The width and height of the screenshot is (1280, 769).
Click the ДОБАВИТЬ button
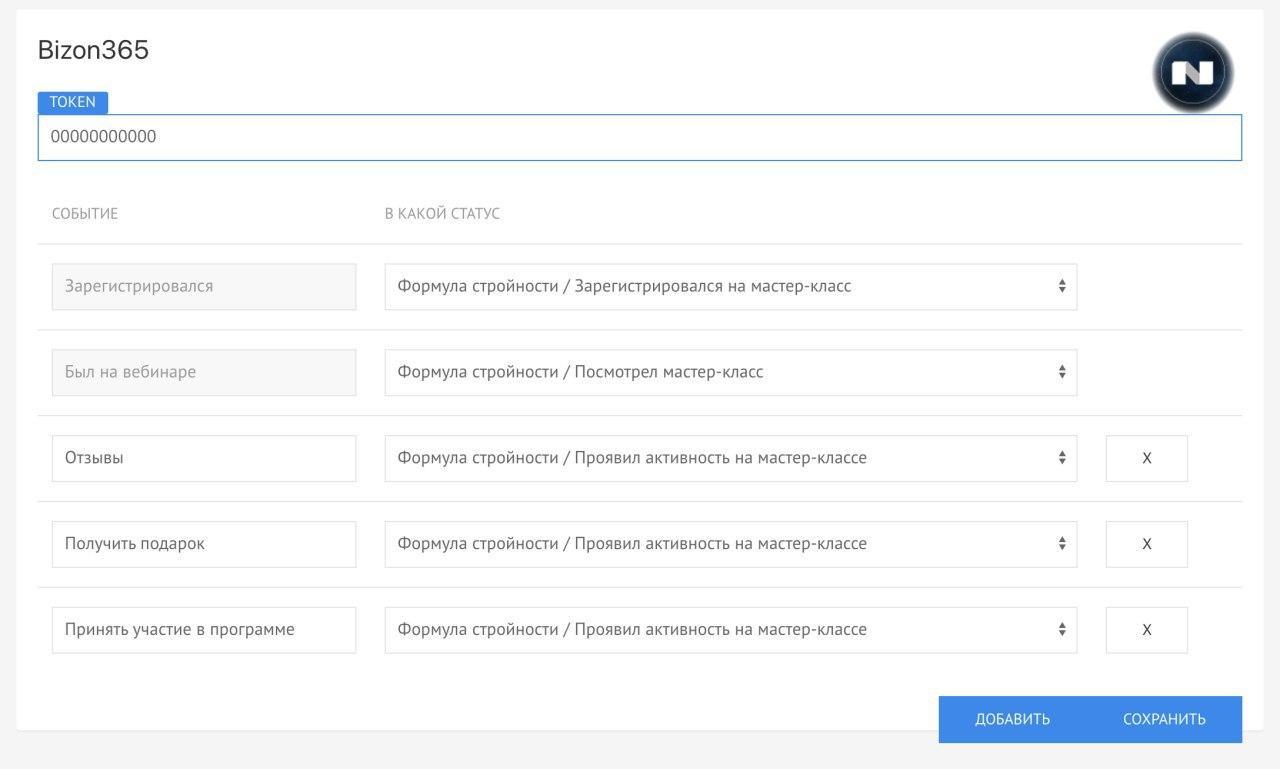tap(1012, 719)
